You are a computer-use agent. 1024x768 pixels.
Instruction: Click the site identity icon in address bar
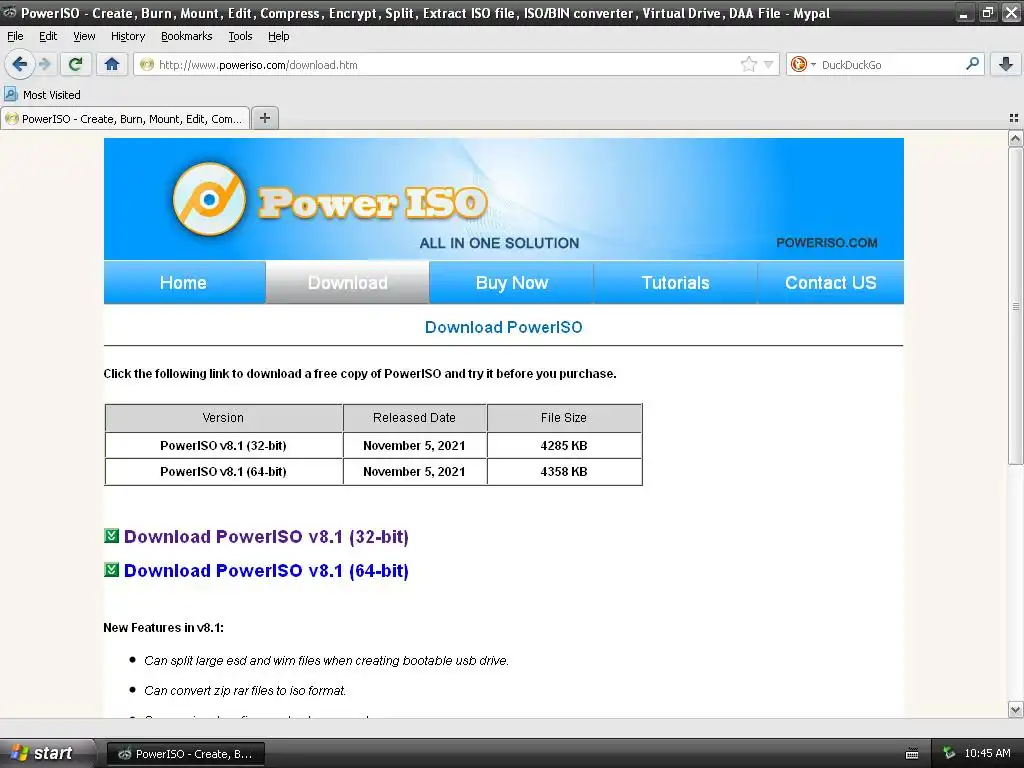[x=147, y=65]
